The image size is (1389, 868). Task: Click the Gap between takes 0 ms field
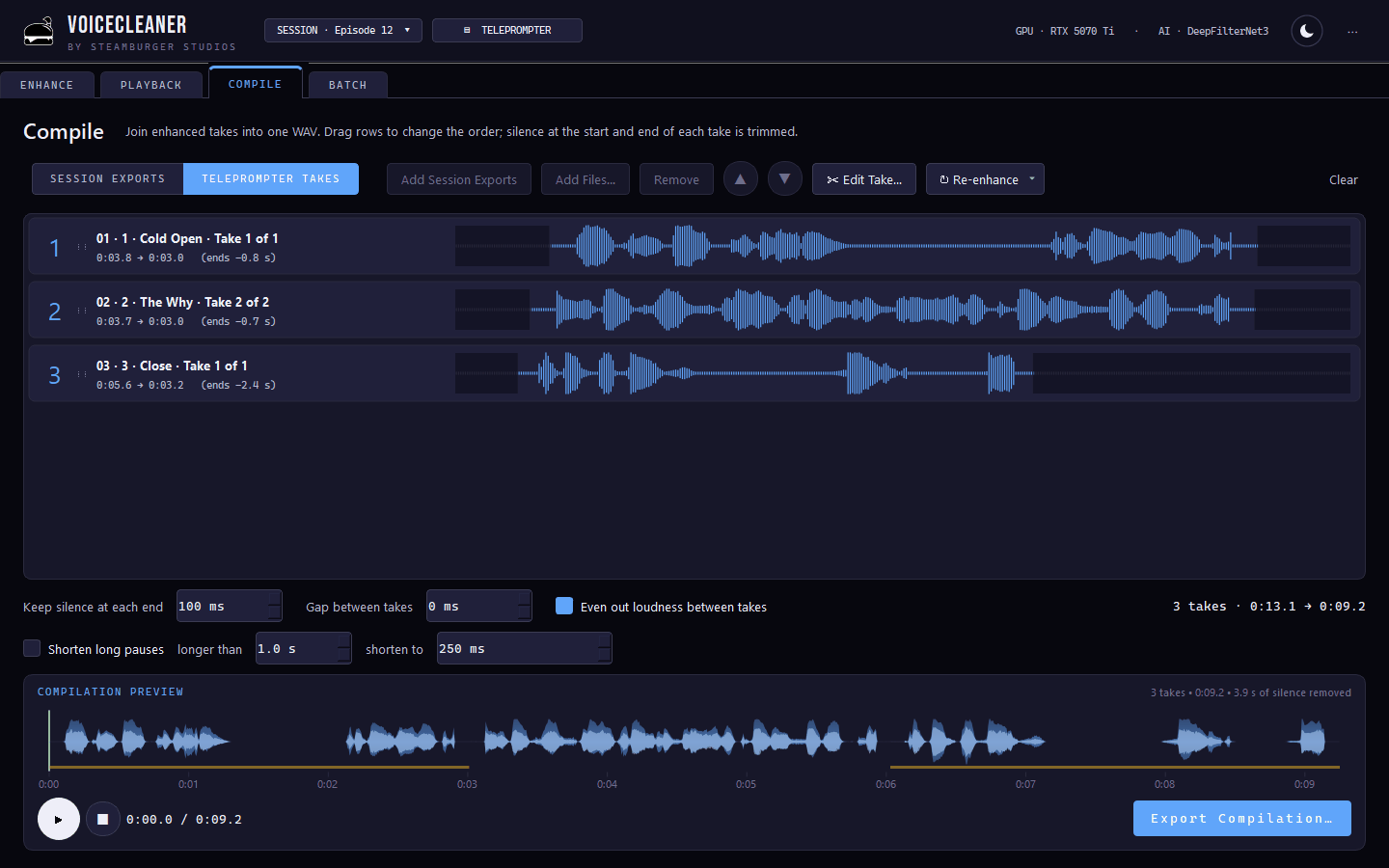coord(479,606)
